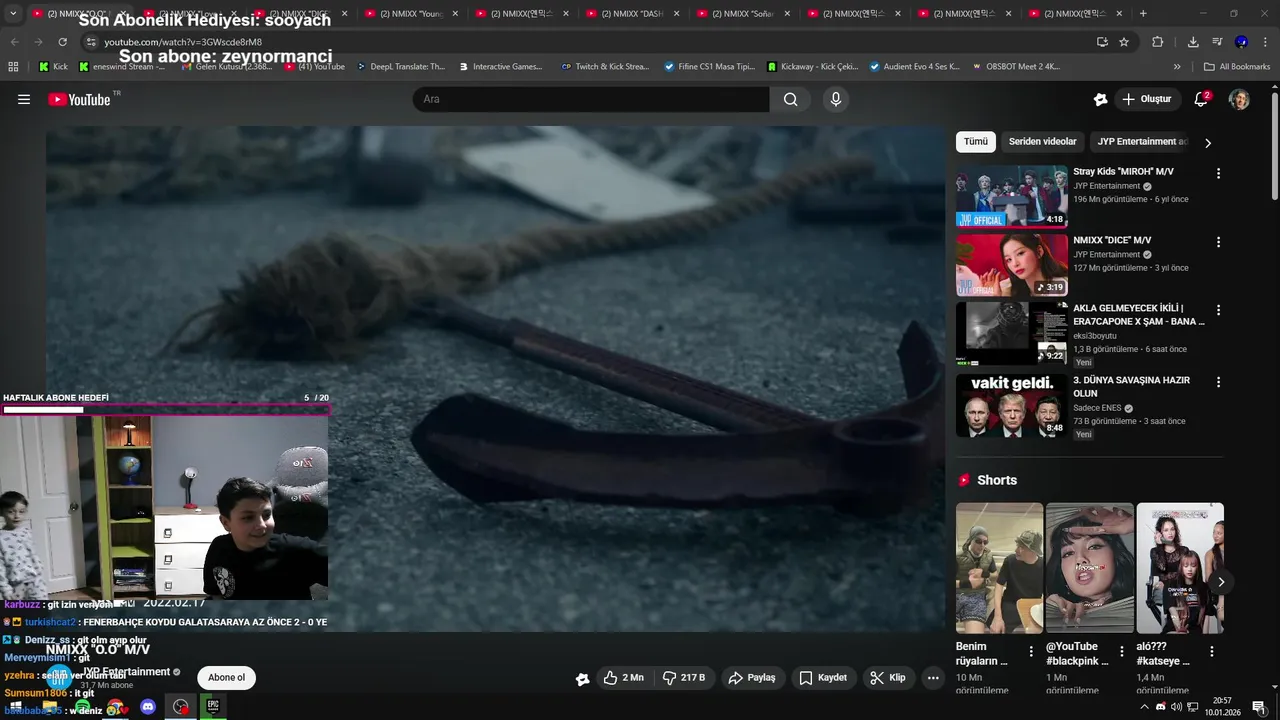This screenshot has width=1280, height=720.
Task: Open the tab search dropdown arrow
Action: click(x=13, y=14)
